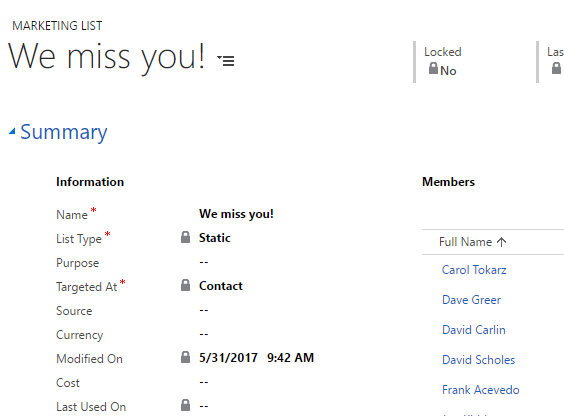Open the record selector menu beside the title

(226, 60)
